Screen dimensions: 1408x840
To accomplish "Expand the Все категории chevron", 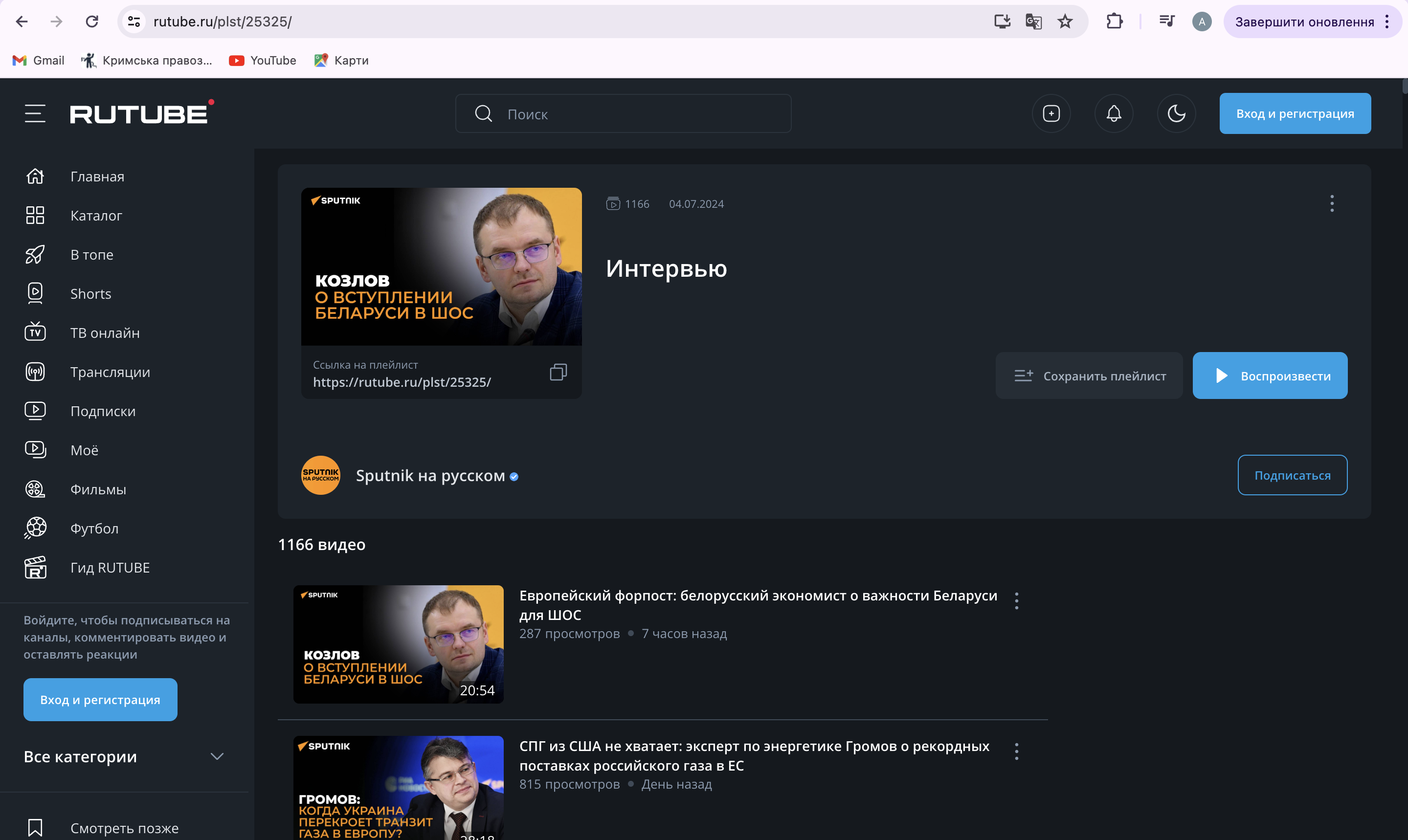I will coord(217,756).
